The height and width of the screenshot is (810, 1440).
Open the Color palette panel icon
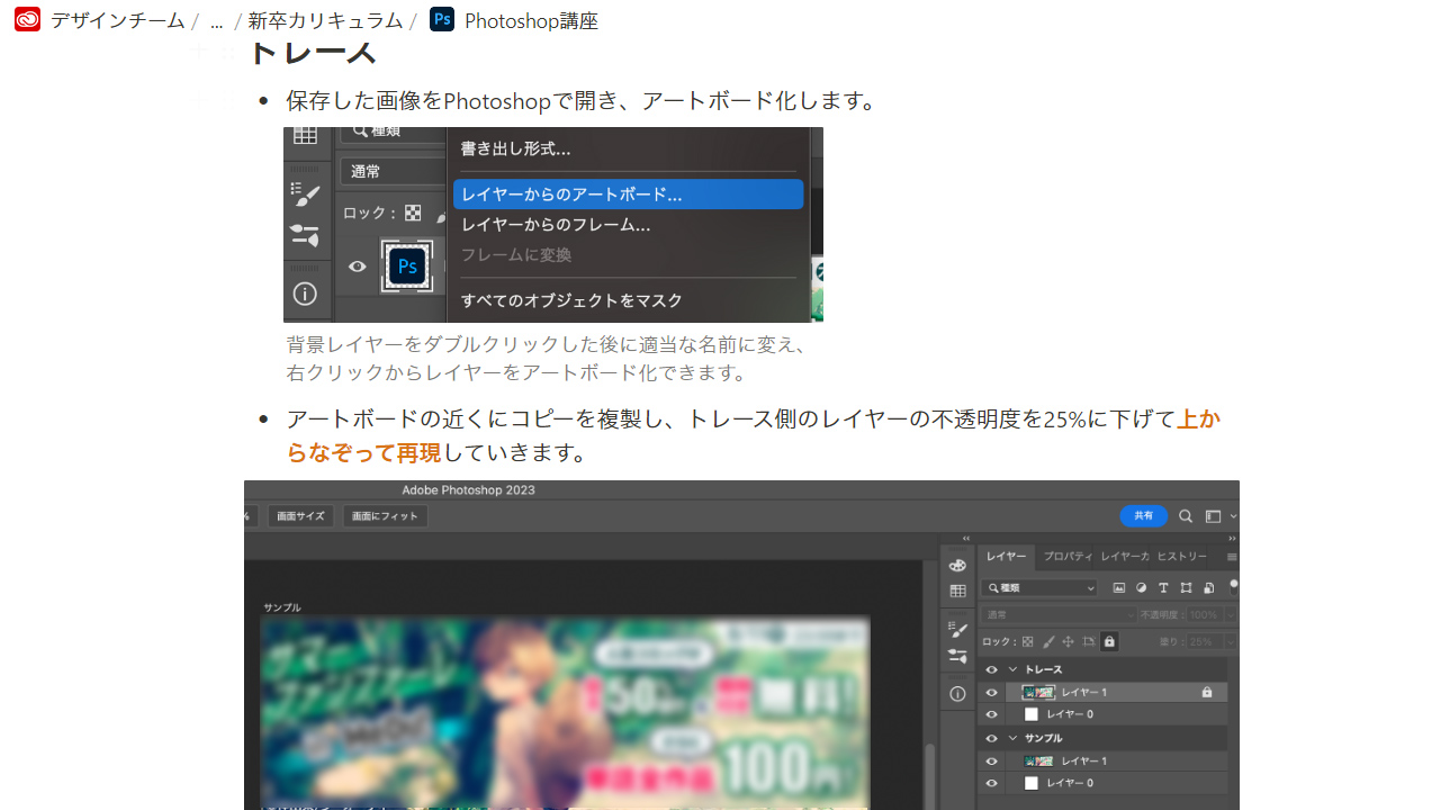tap(957, 566)
